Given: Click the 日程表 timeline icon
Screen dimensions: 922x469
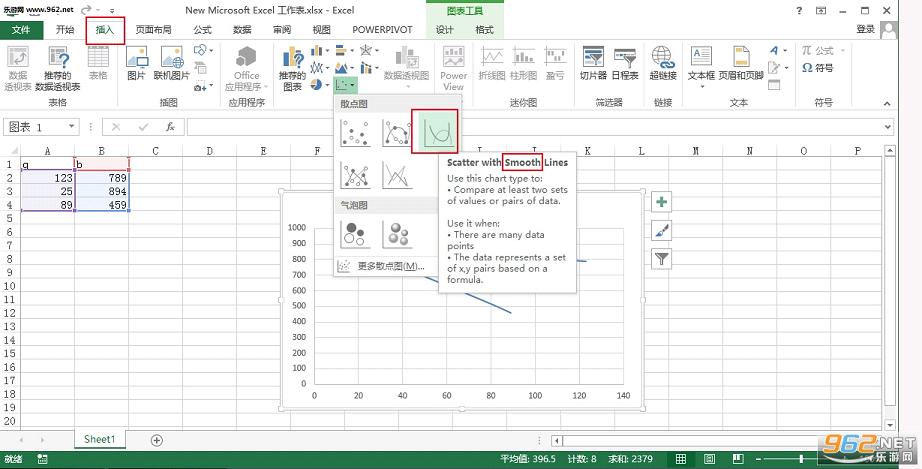Looking at the screenshot, I should coord(625,63).
